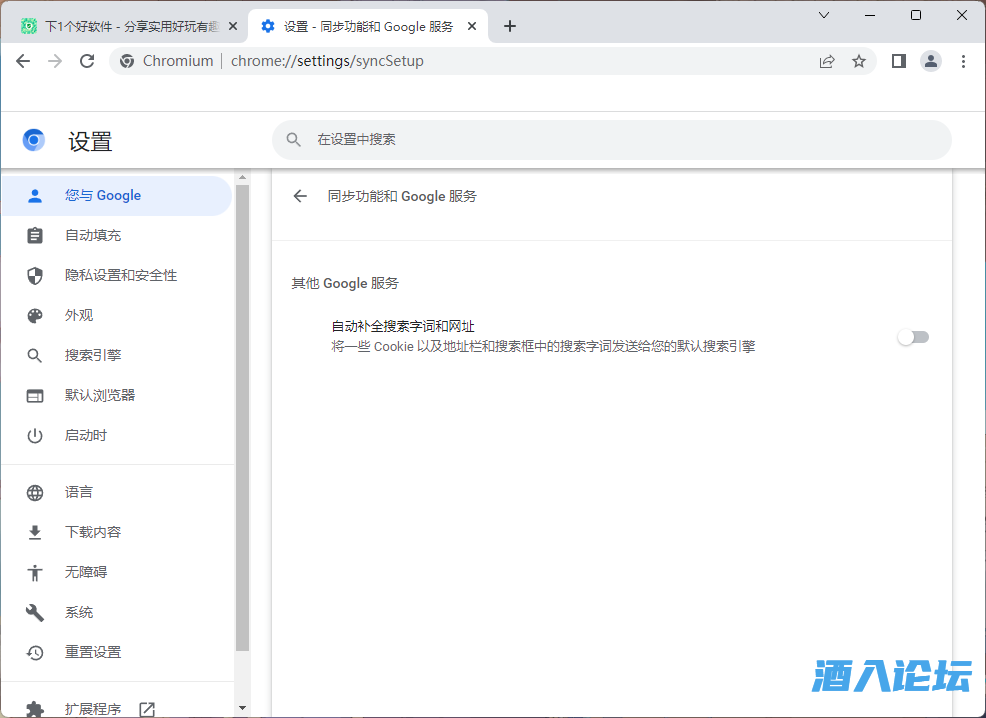The image size is (986, 718).
Task: Open Chromium three-dot menu
Action: 963,61
